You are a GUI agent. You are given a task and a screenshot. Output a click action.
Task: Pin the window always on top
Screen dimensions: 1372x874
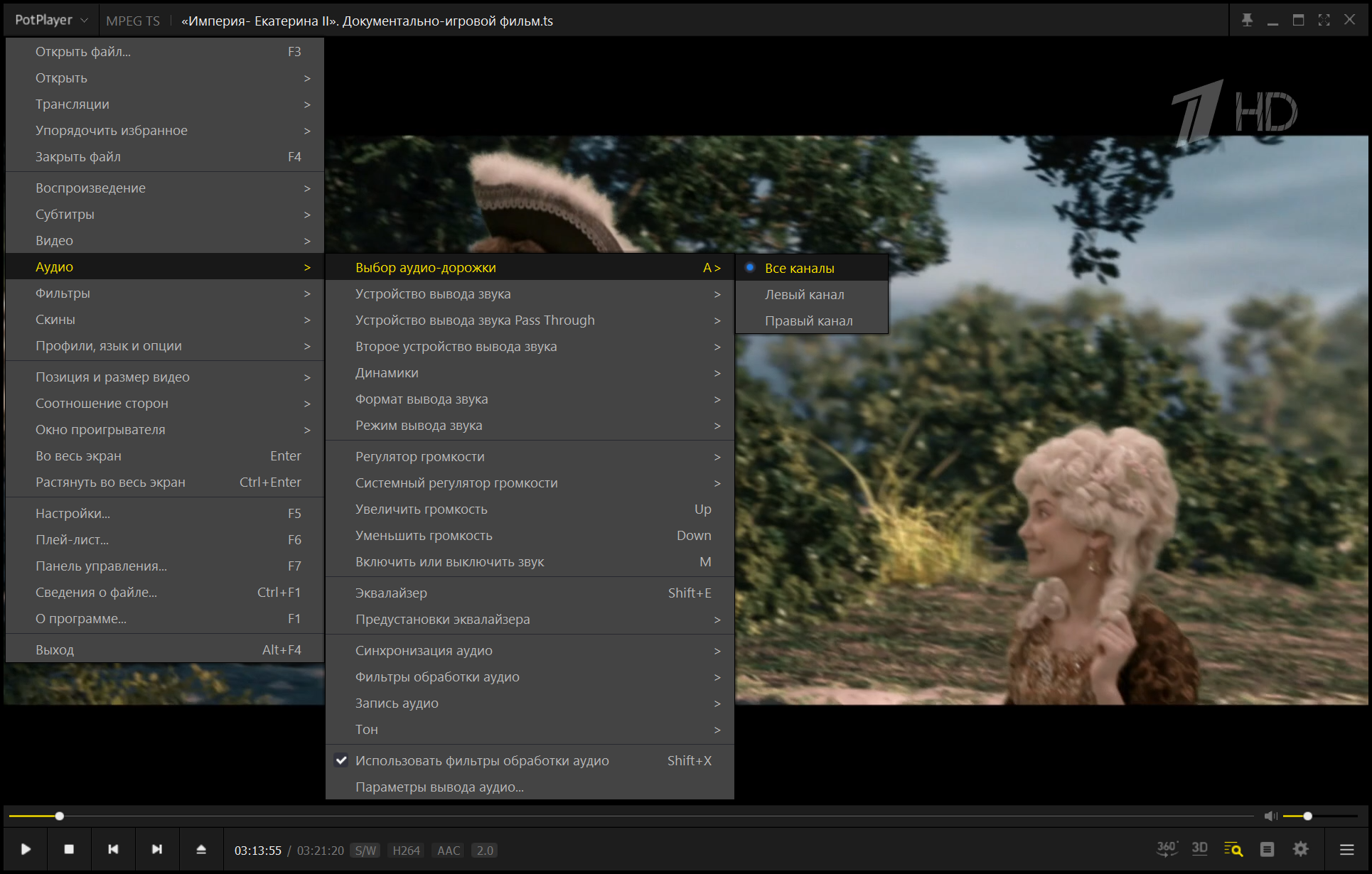(x=1247, y=20)
